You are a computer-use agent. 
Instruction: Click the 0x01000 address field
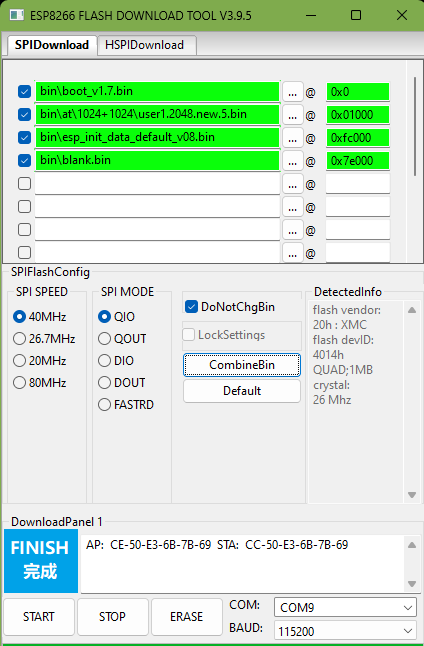tap(358, 115)
